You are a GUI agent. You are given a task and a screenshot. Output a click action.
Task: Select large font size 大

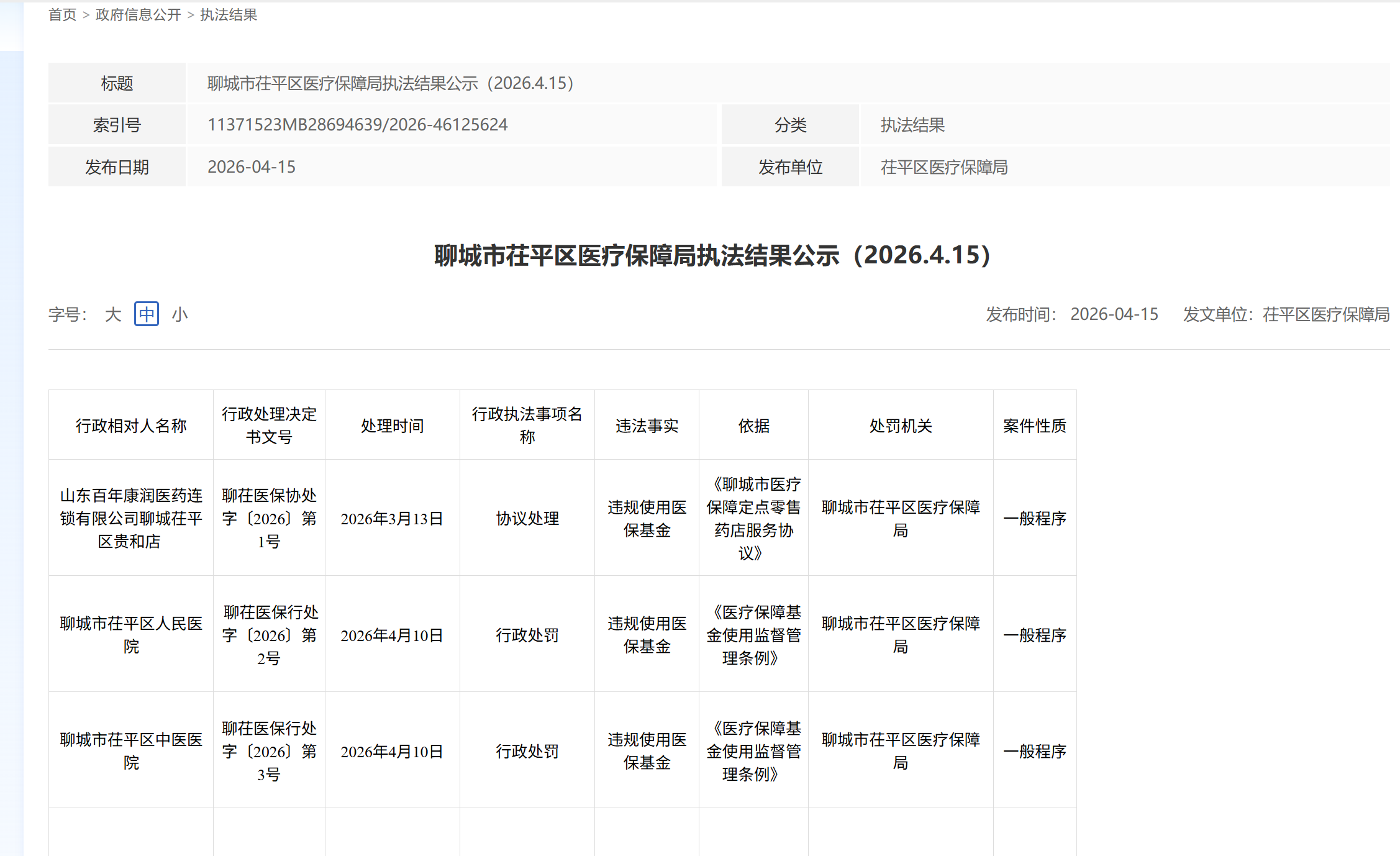pyautogui.click(x=112, y=314)
